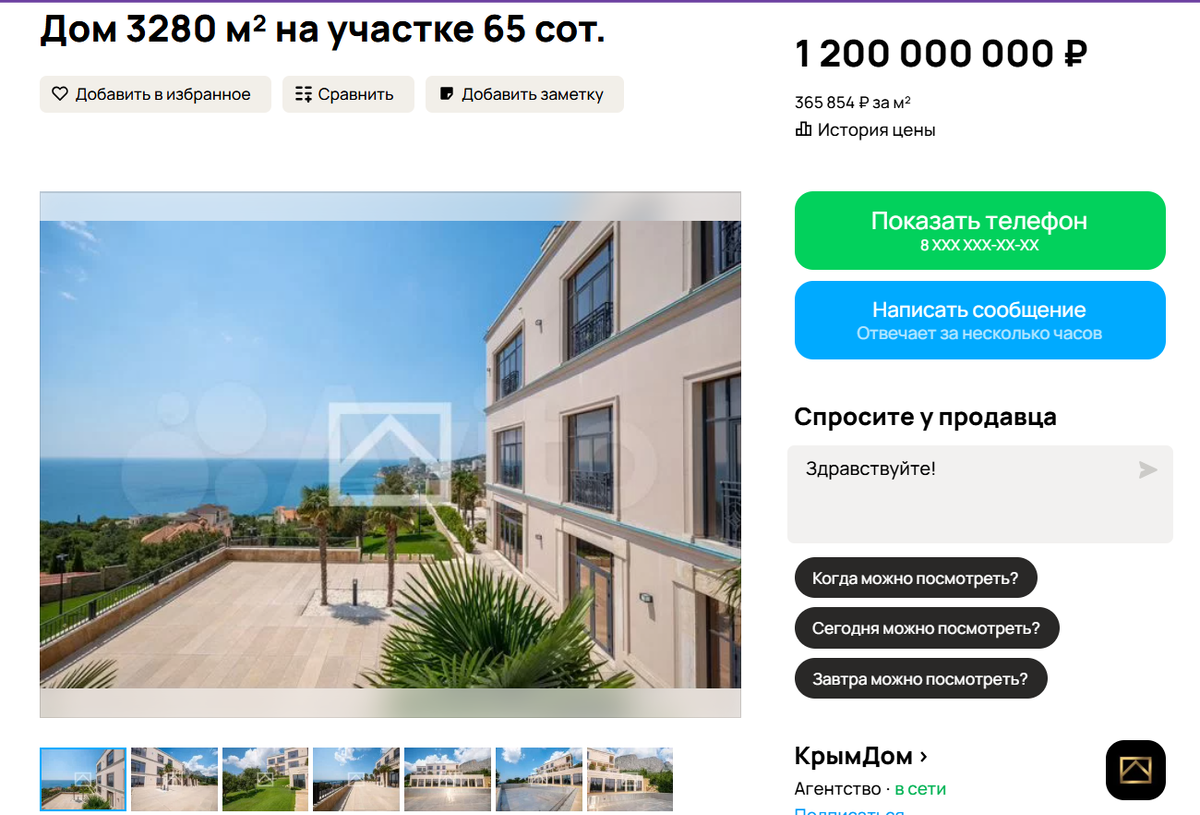Select the fourth photo thumbnail
The image size is (1200, 815).
(x=356, y=779)
